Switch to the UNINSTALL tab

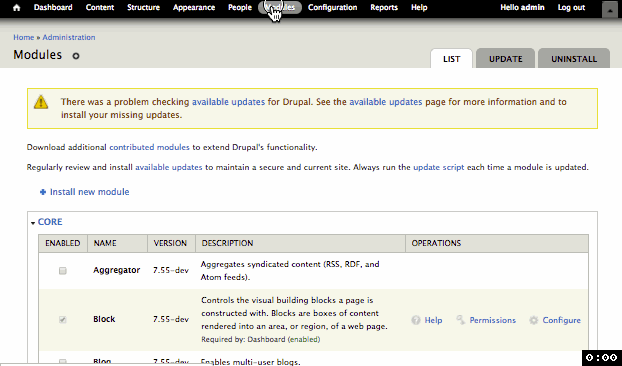(x=574, y=59)
